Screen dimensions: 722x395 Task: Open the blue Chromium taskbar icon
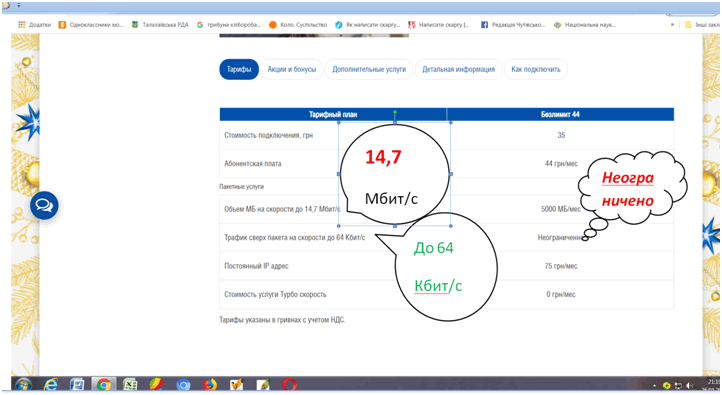coord(183,384)
